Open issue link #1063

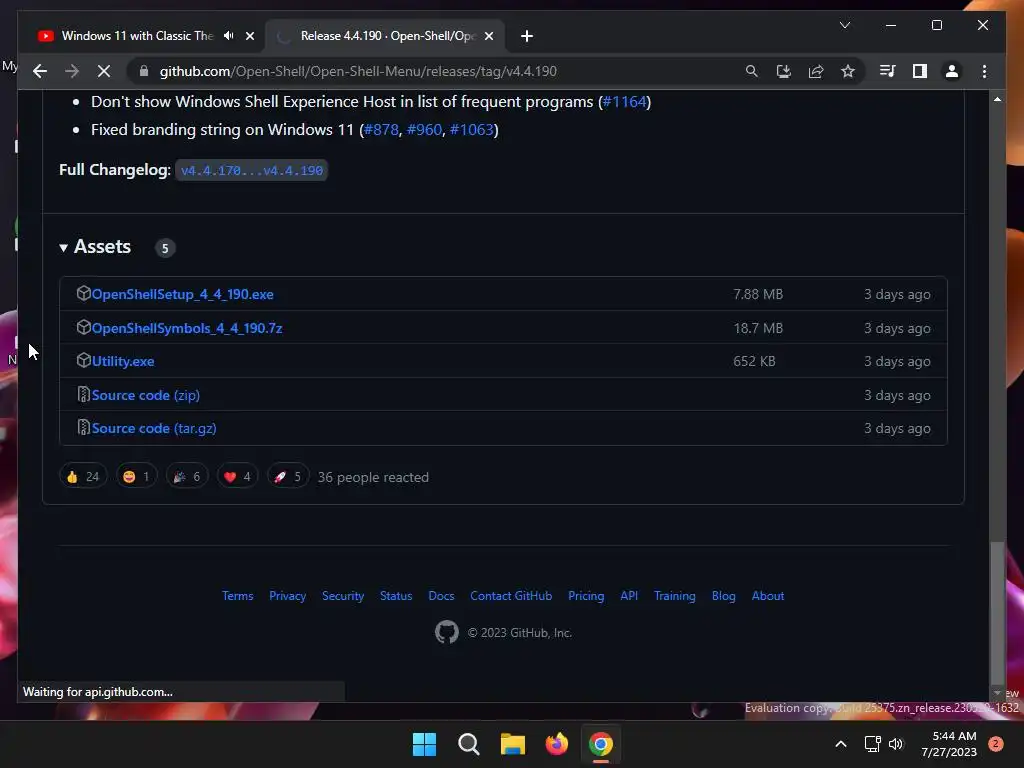tap(472, 129)
